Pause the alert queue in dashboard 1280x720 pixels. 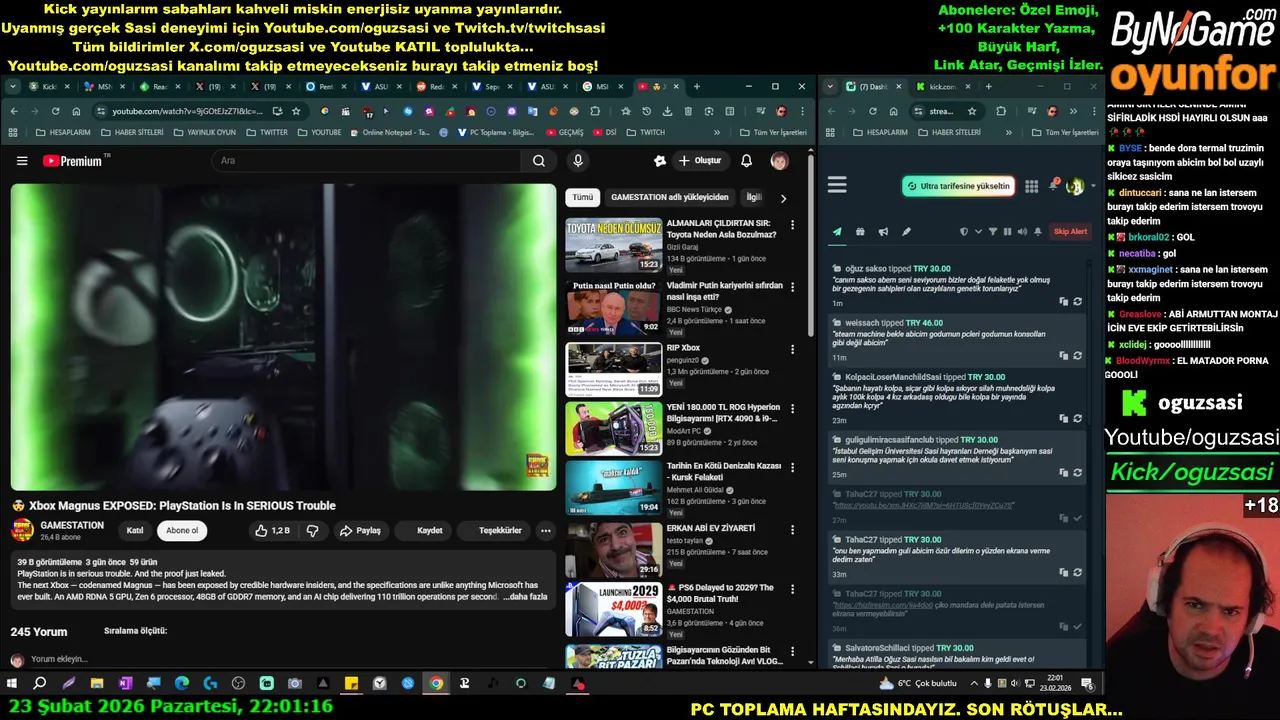[1007, 232]
